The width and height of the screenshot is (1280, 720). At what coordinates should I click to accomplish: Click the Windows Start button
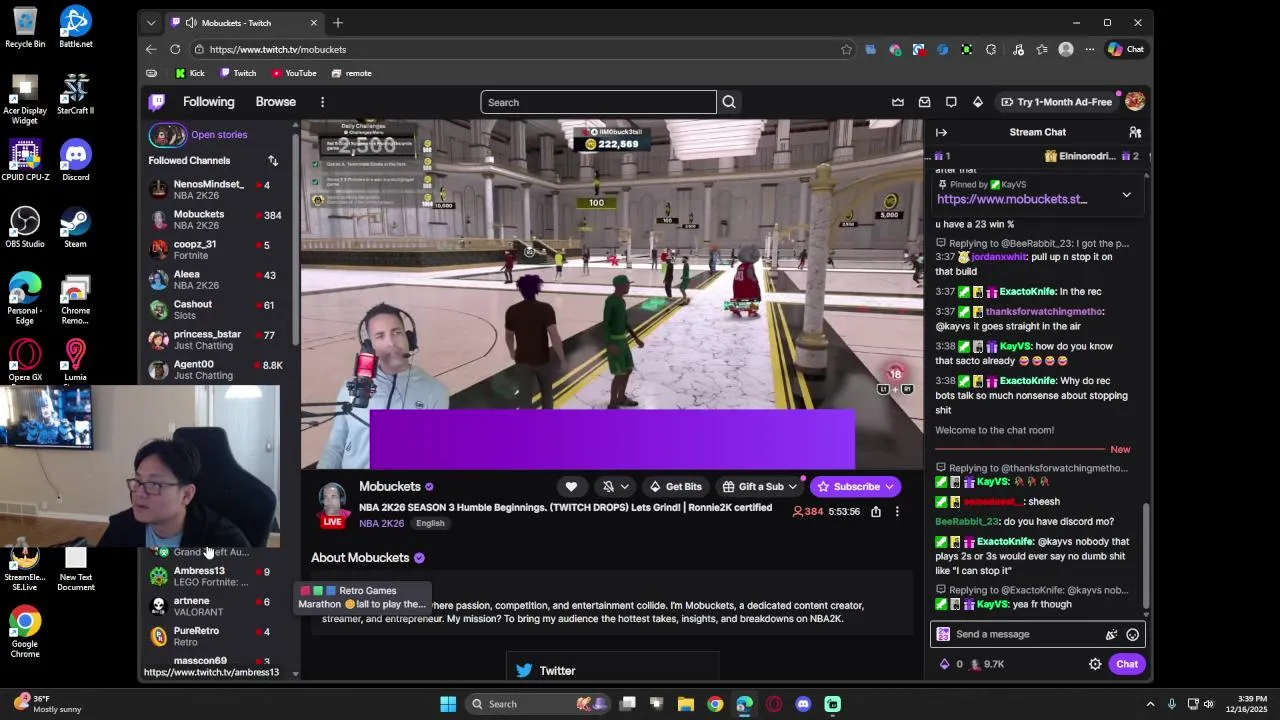[x=448, y=704]
